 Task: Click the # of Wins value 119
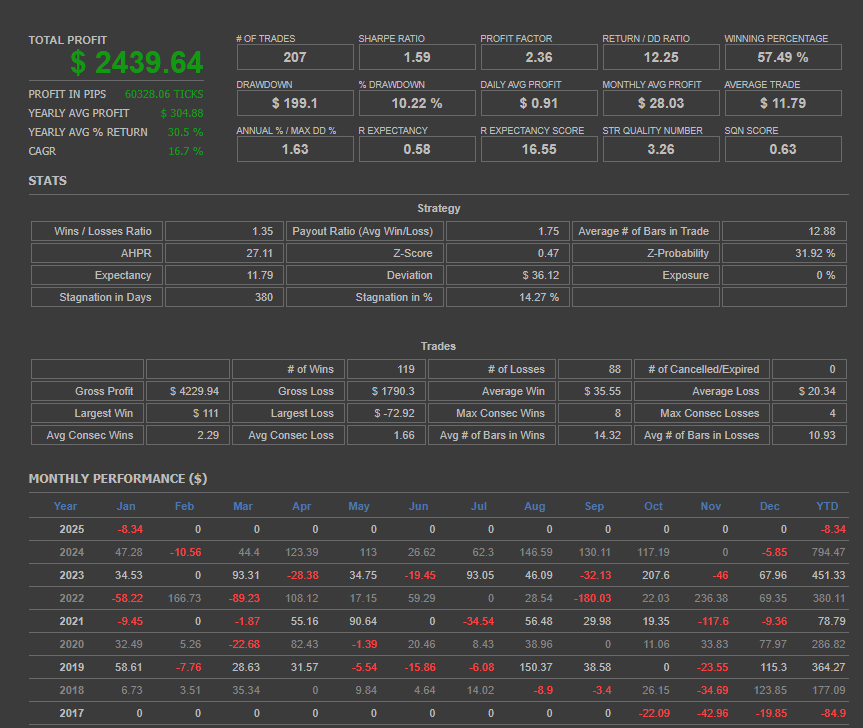406,369
